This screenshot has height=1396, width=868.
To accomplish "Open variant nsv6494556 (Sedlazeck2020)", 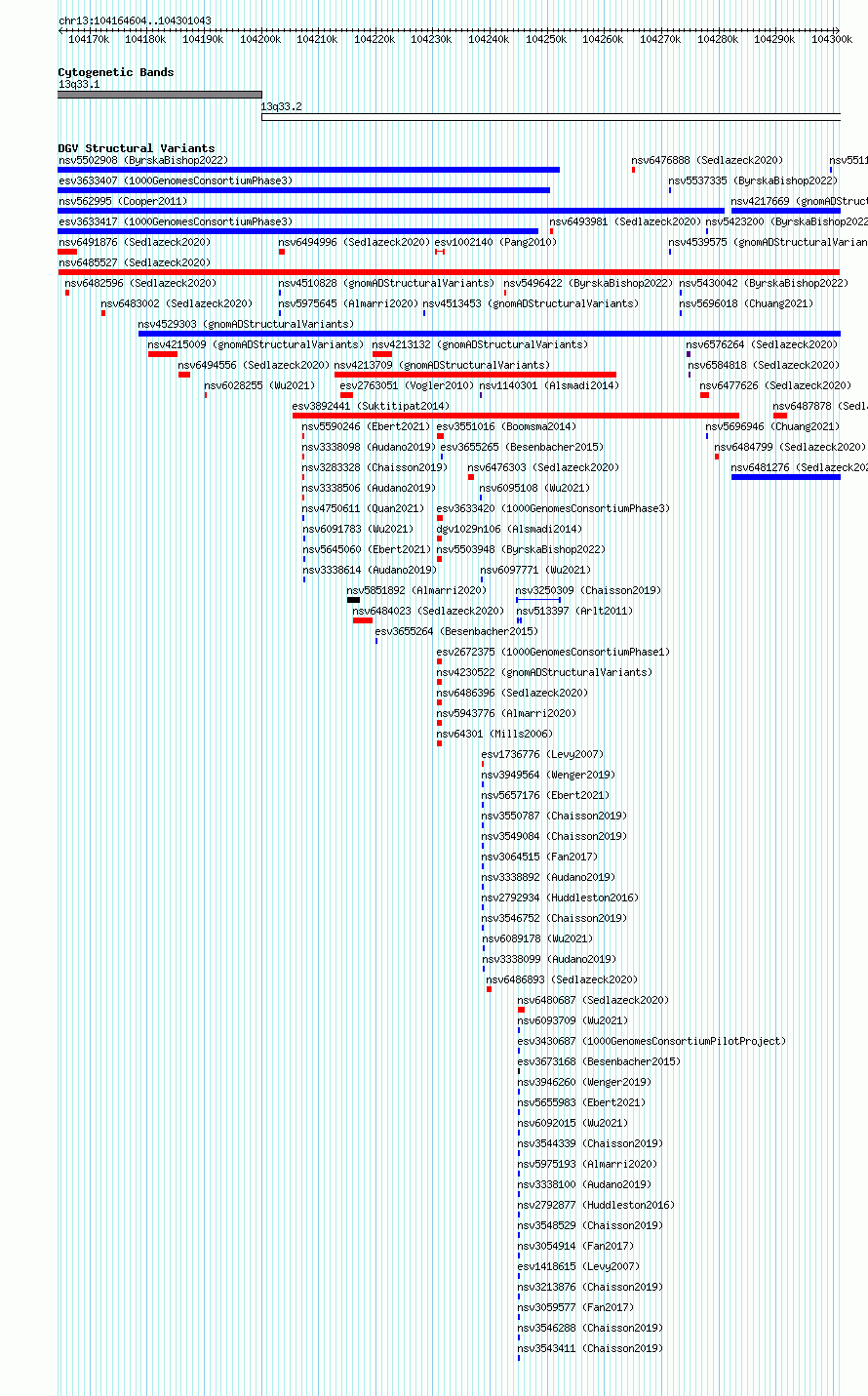I will pyautogui.click(x=184, y=375).
